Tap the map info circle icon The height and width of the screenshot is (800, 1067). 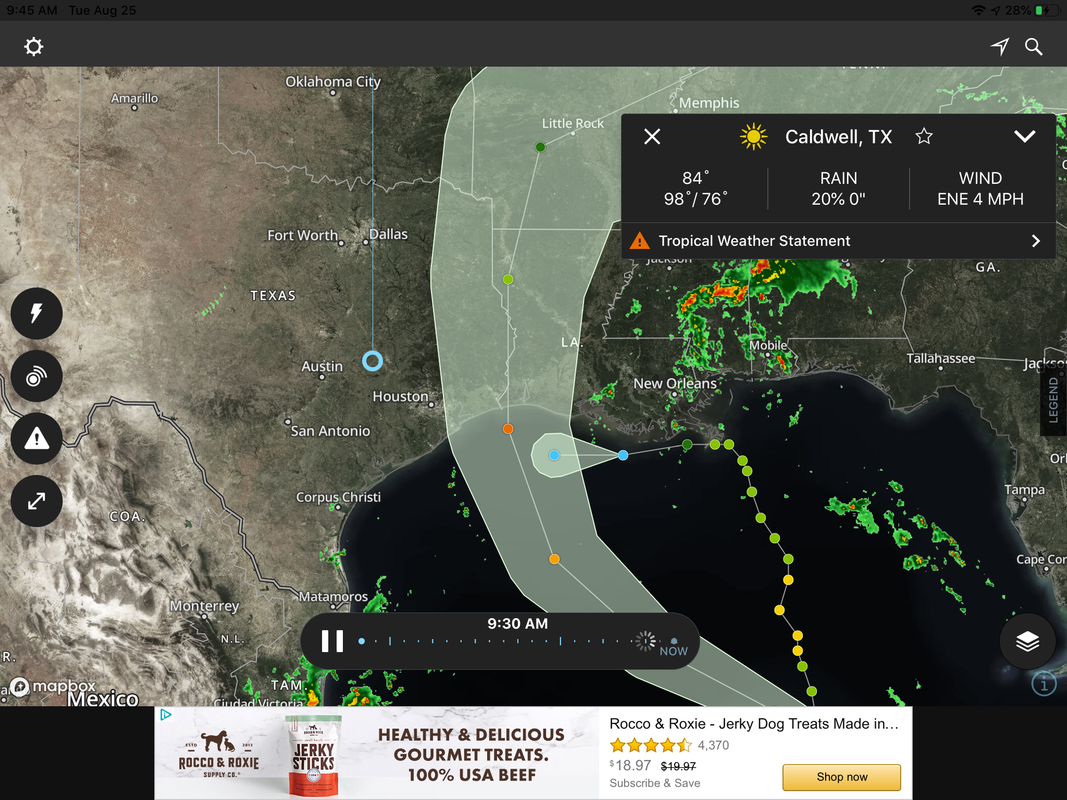coord(1044,682)
